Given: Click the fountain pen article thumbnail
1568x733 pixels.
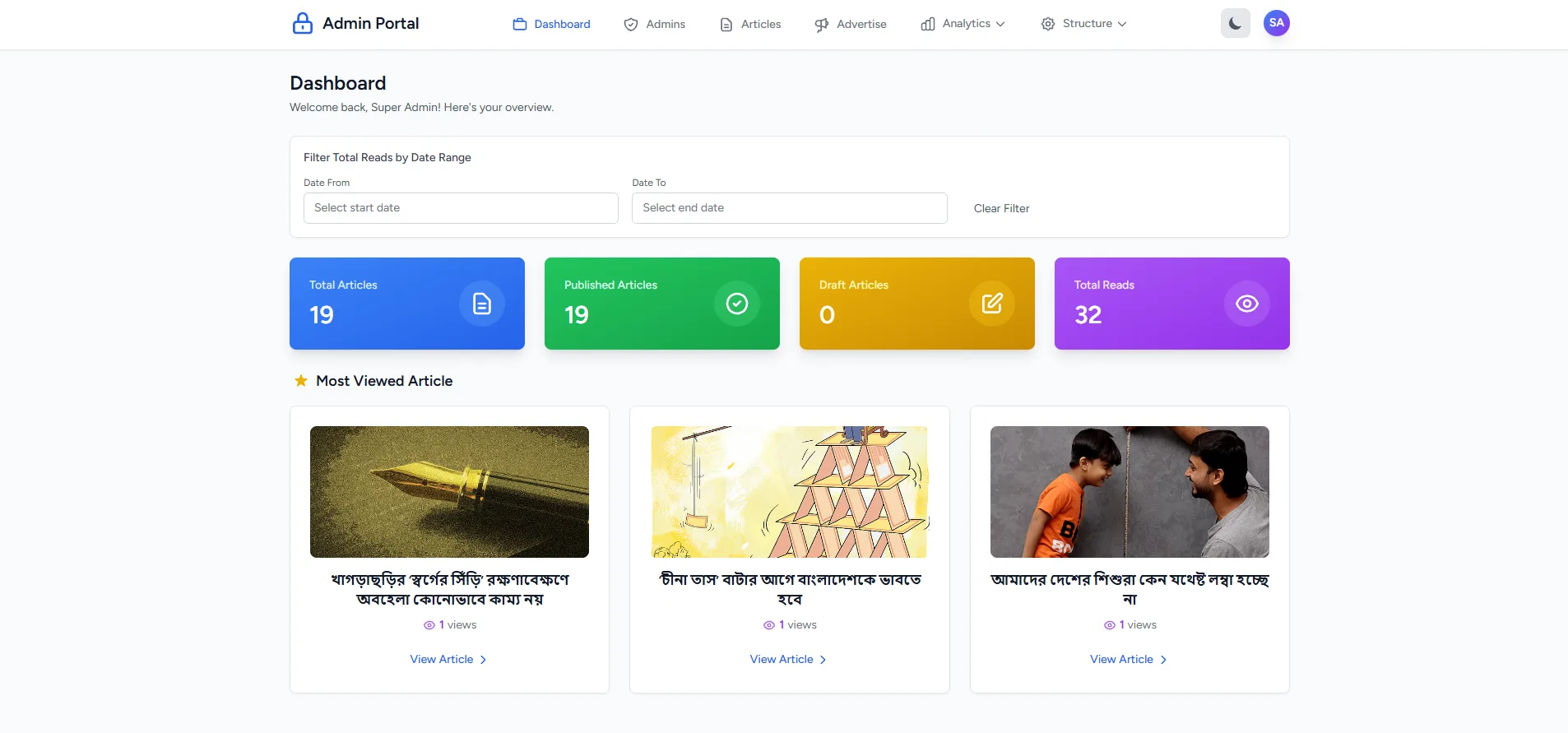Looking at the screenshot, I should [x=449, y=492].
